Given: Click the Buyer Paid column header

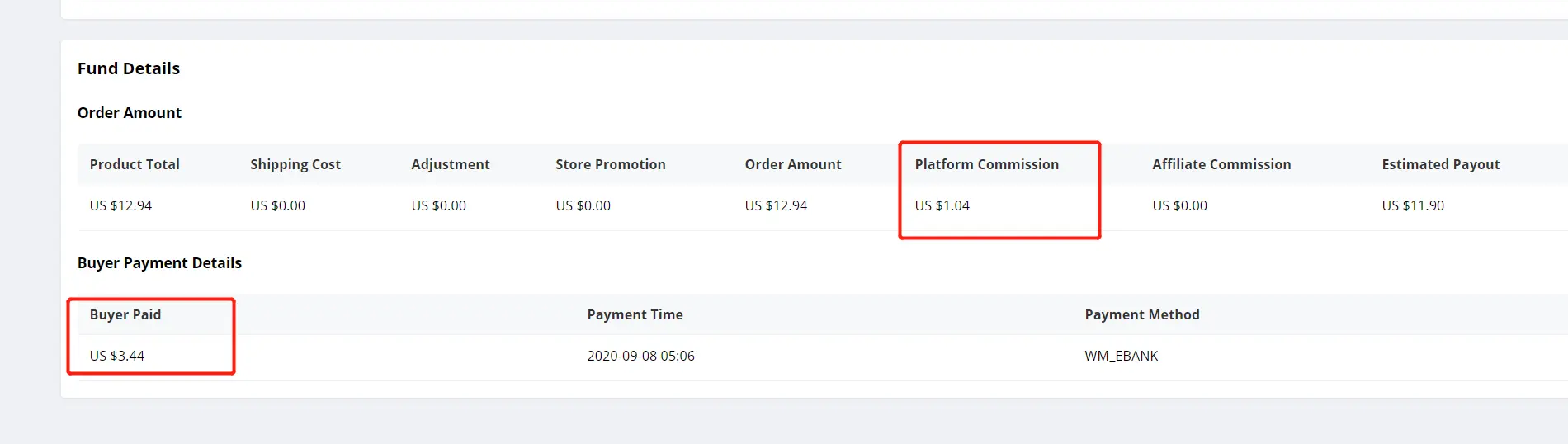Looking at the screenshot, I should pyautogui.click(x=125, y=314).
